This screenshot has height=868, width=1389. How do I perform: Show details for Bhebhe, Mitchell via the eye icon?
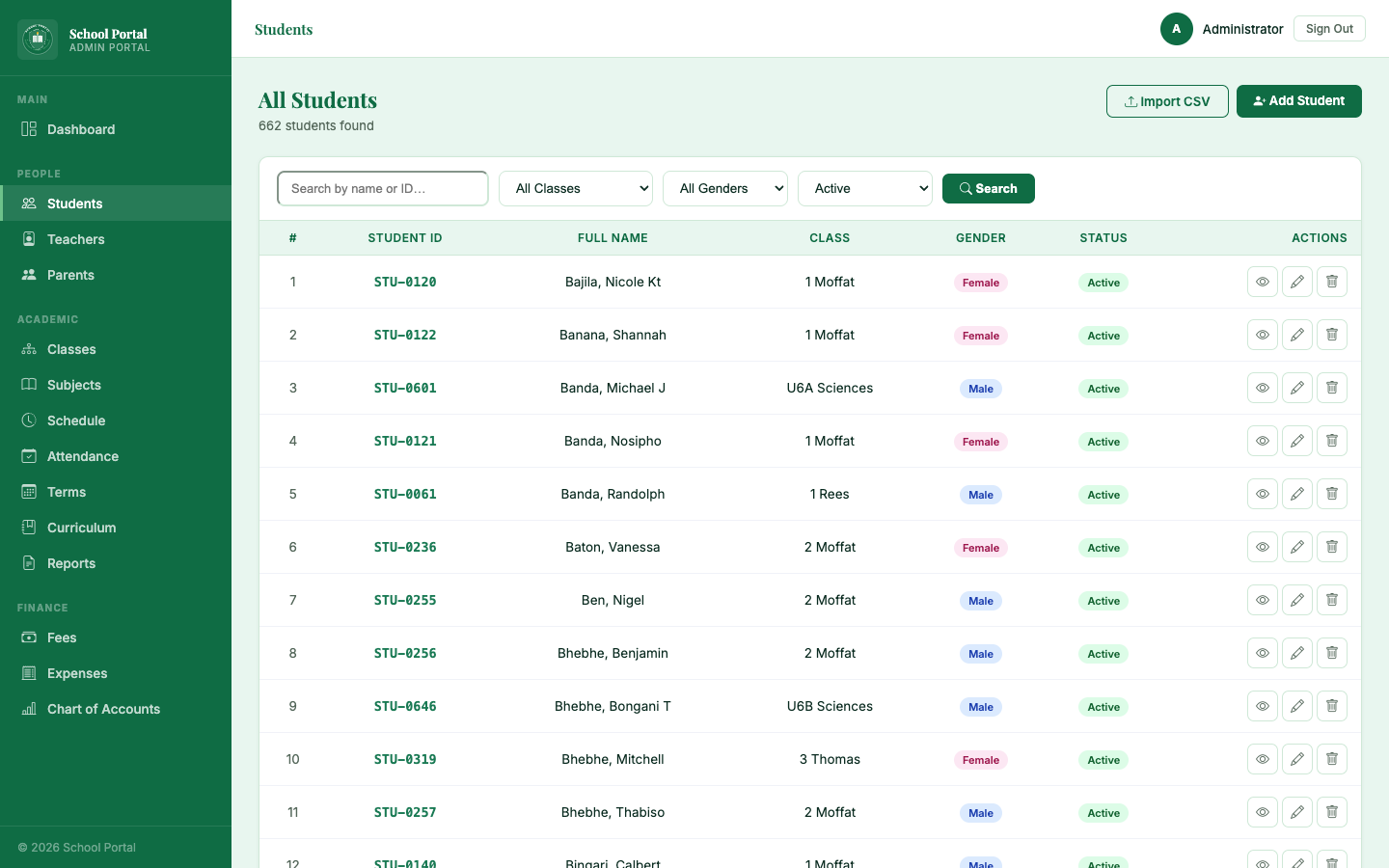1263,759
